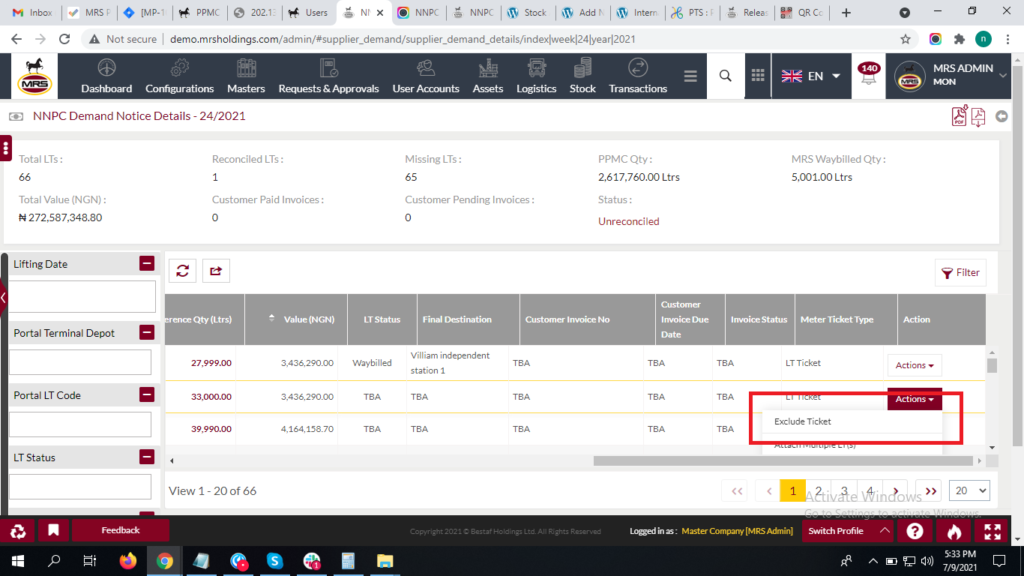
Task: Click the Lifting Date filter input
Action: click(x=82, y=296)
